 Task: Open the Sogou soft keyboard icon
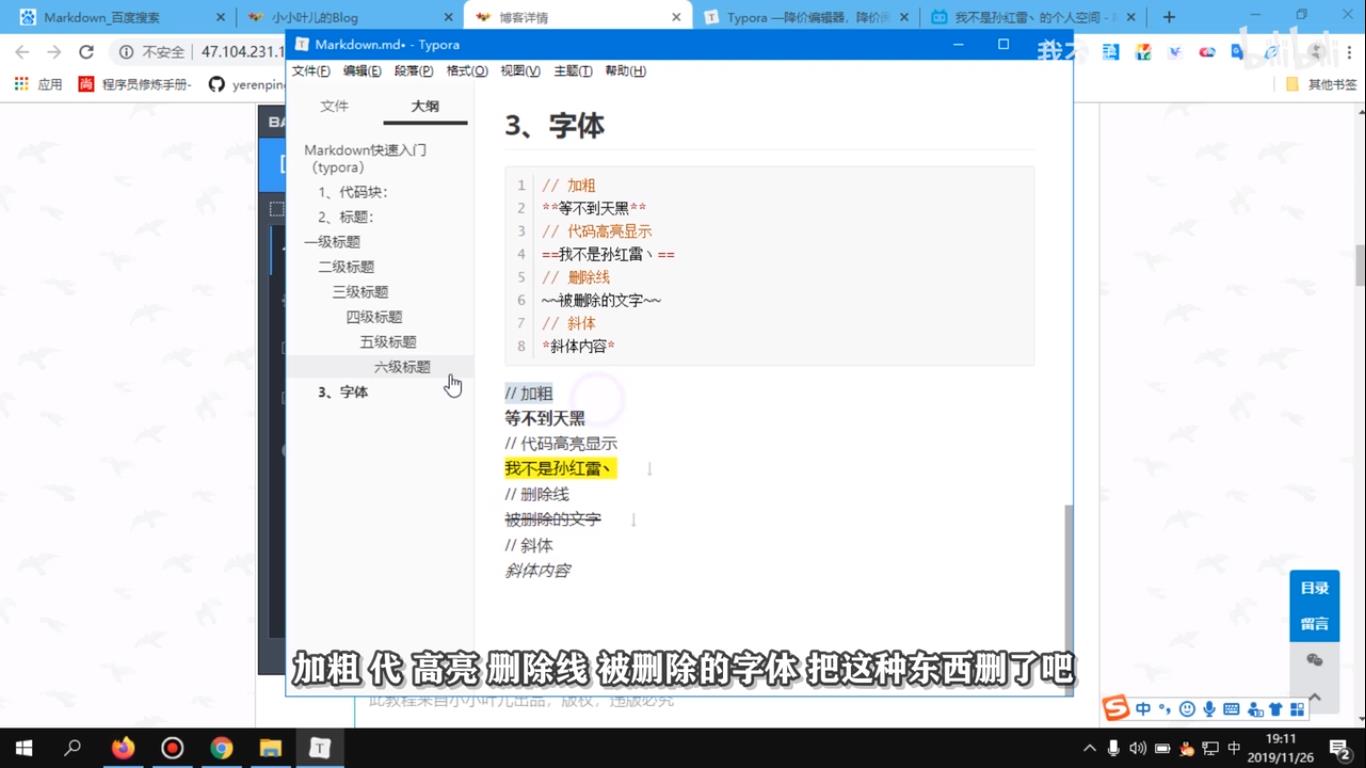pyautogui.click(x=1231, y=709)
